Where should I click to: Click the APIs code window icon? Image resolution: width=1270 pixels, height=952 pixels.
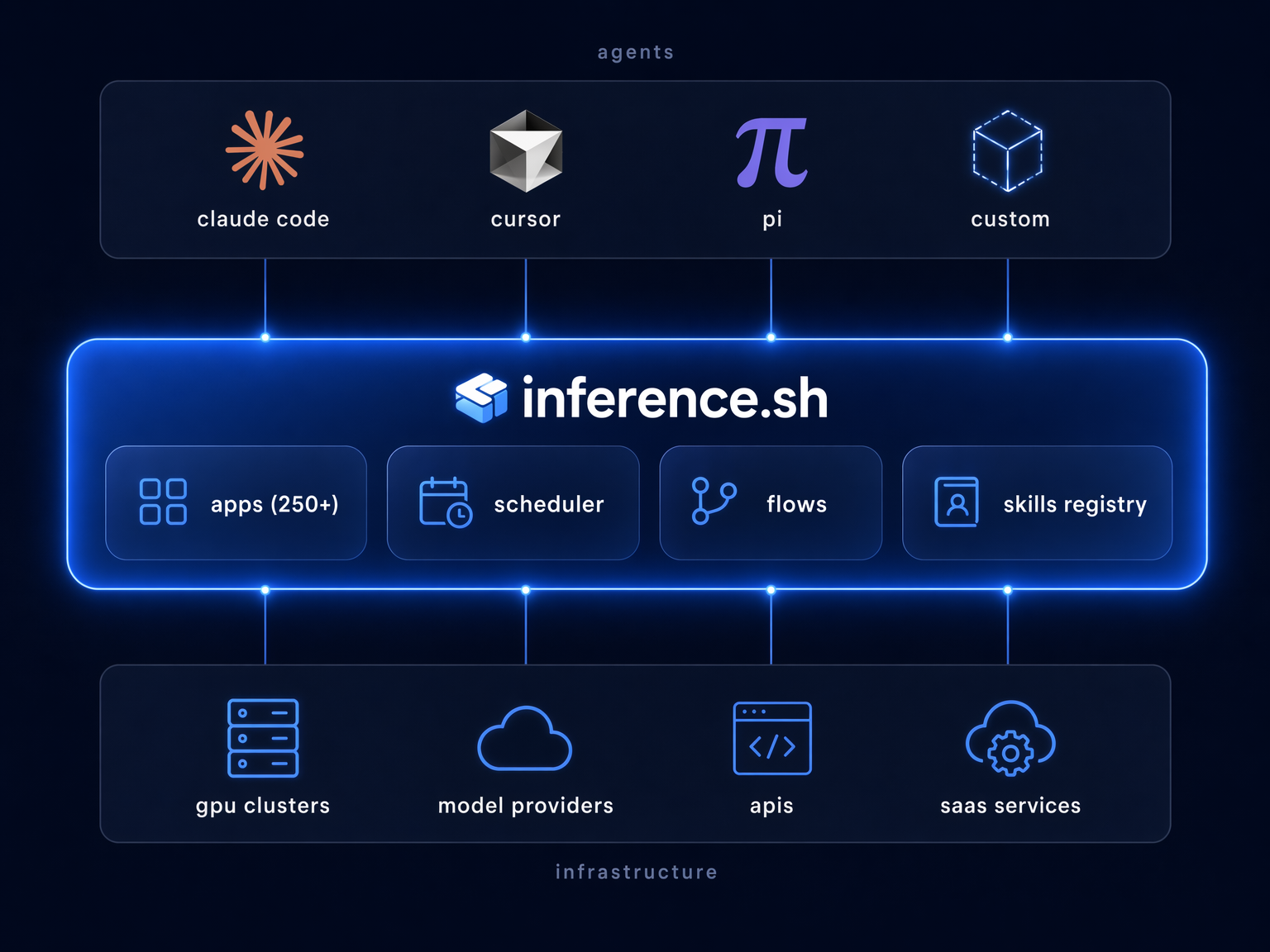click(x=772, y=739)
